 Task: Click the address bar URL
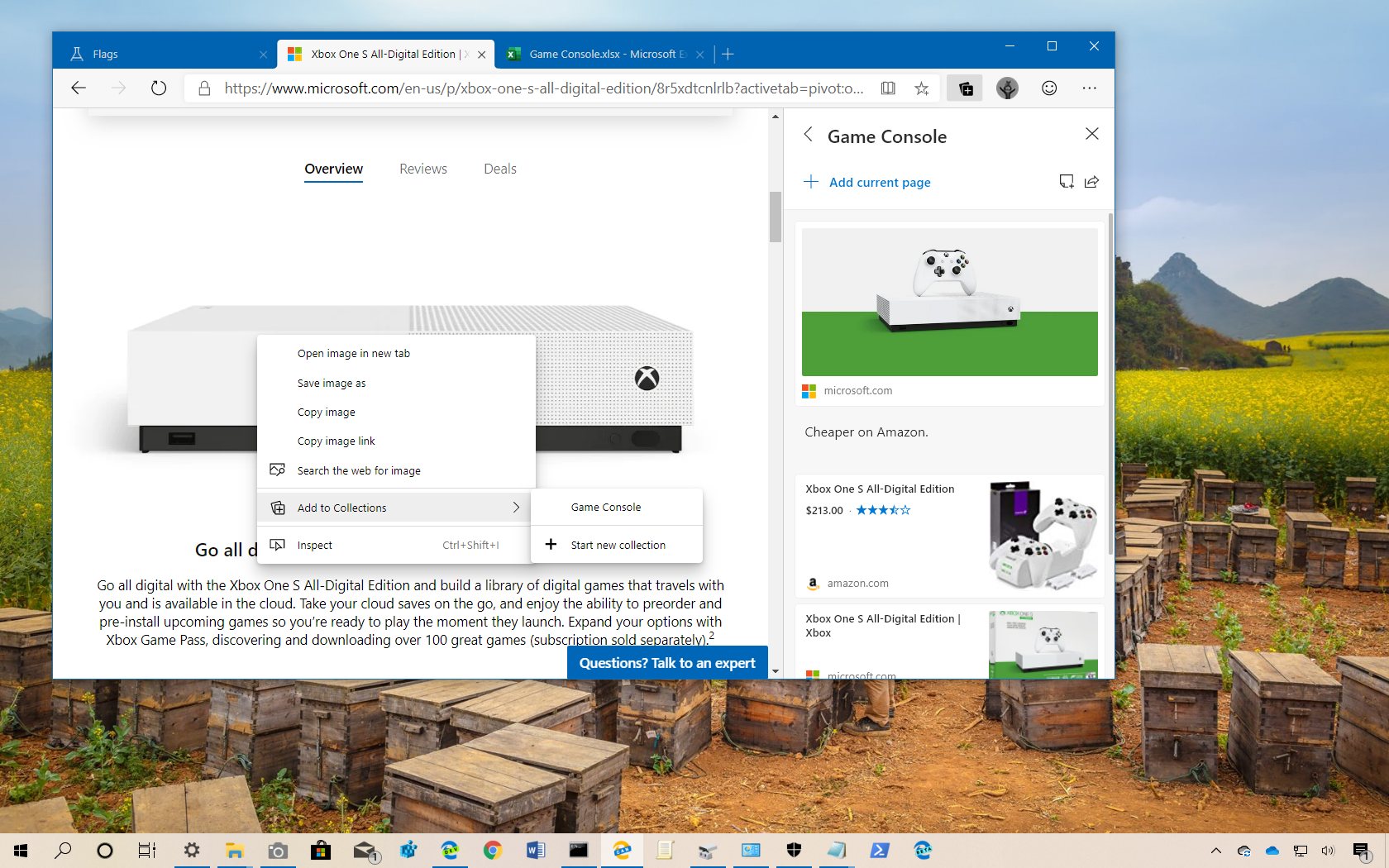click(x=543, y=88)
